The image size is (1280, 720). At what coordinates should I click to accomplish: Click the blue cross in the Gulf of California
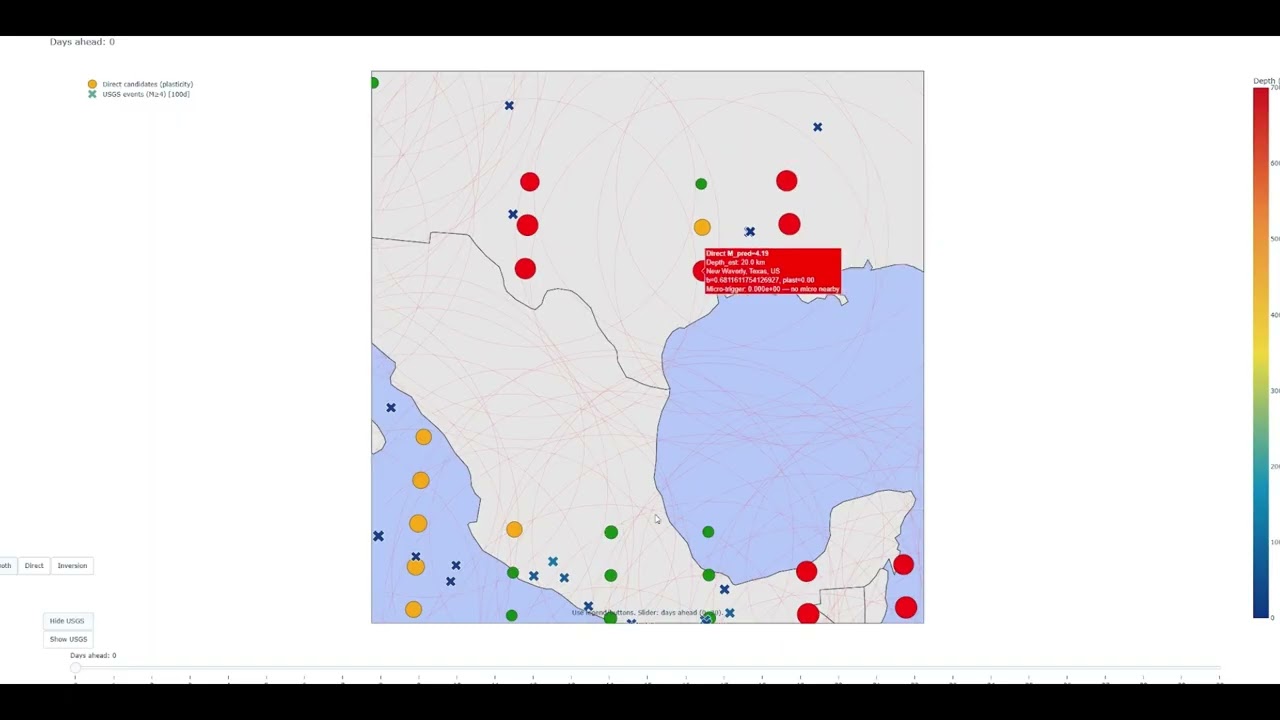[x=391, y=408]
